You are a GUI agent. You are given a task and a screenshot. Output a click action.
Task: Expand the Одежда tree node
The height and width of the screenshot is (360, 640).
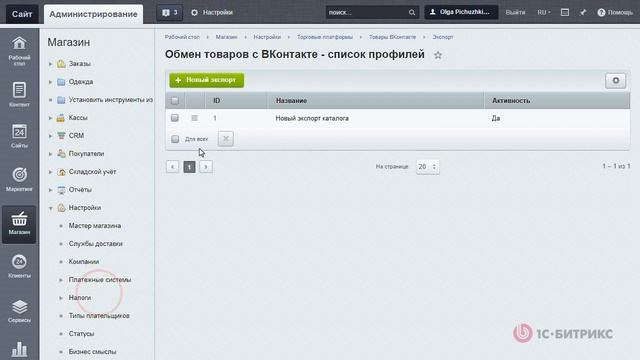[x=50, y=82]
